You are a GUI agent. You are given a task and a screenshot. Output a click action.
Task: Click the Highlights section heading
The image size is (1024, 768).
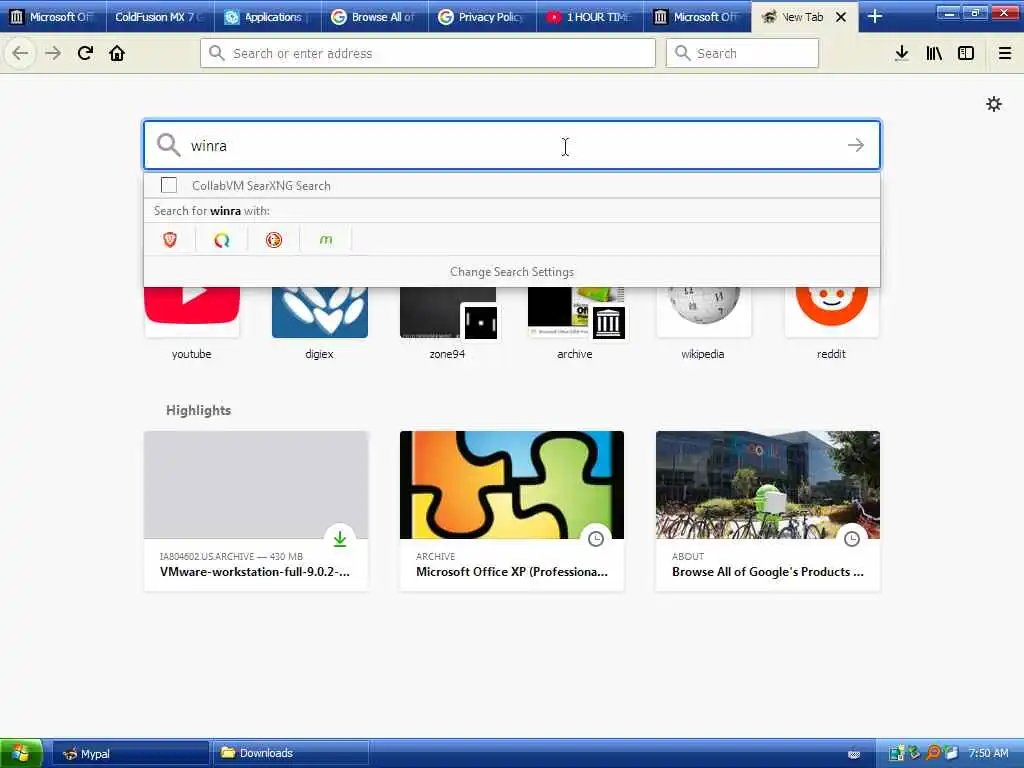click(199, 410)
